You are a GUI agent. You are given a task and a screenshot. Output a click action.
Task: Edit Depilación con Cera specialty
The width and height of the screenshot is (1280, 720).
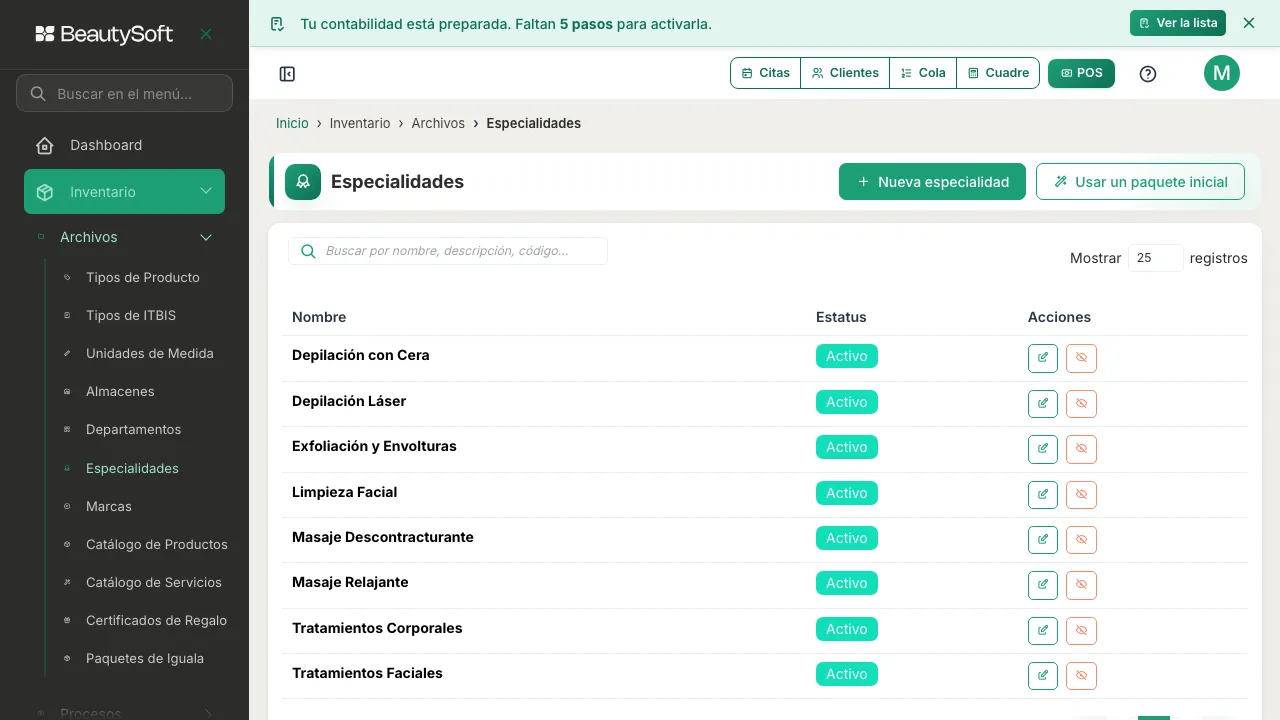[1043, 358]
